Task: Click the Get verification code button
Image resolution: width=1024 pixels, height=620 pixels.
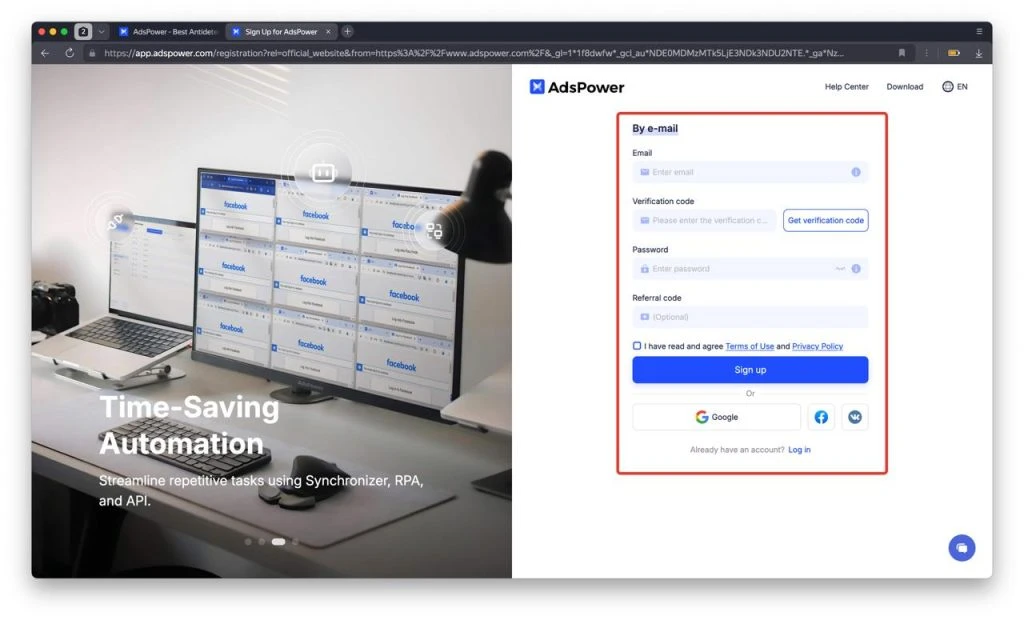Action: click(x=825, y=220)
